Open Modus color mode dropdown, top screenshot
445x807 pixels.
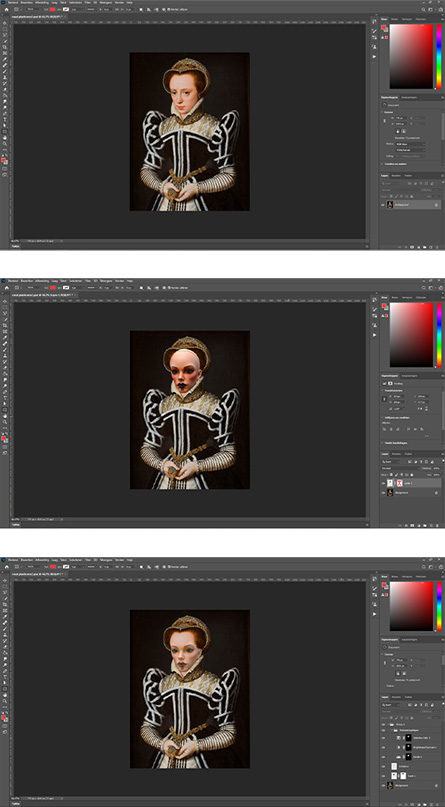(411, 144)
